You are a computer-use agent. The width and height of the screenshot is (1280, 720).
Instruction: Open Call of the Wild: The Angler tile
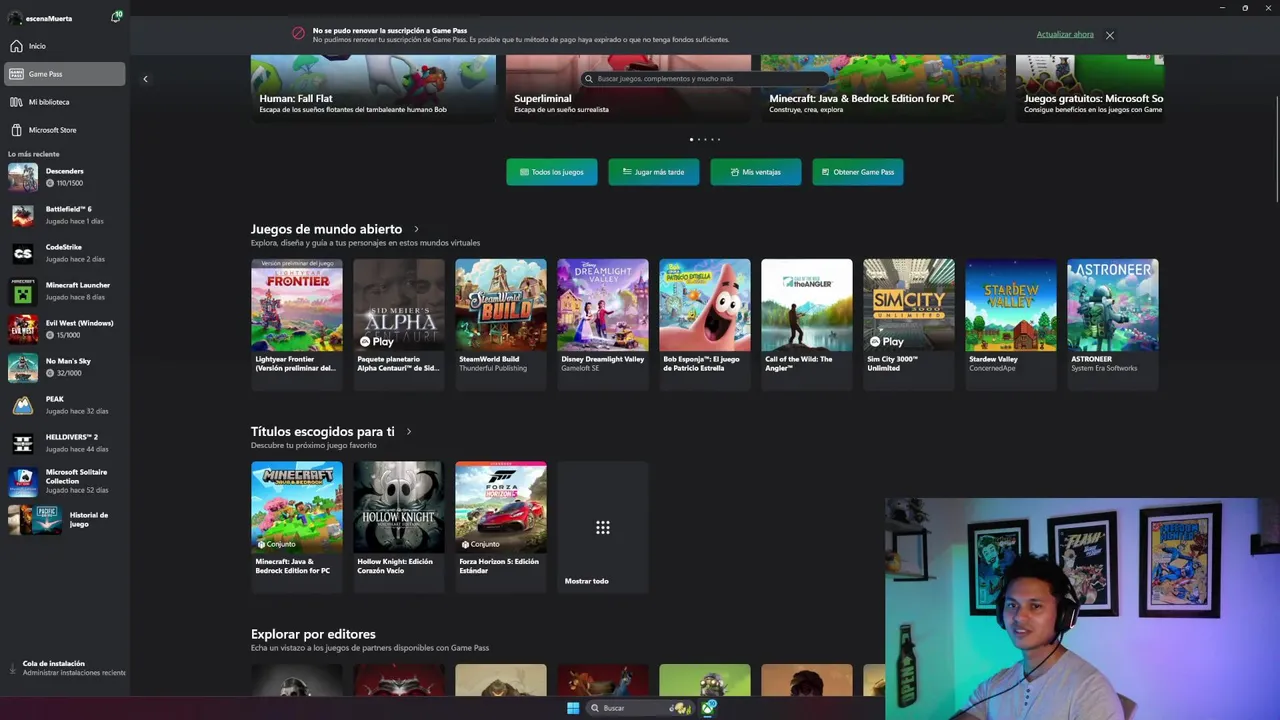click(807, 324)
